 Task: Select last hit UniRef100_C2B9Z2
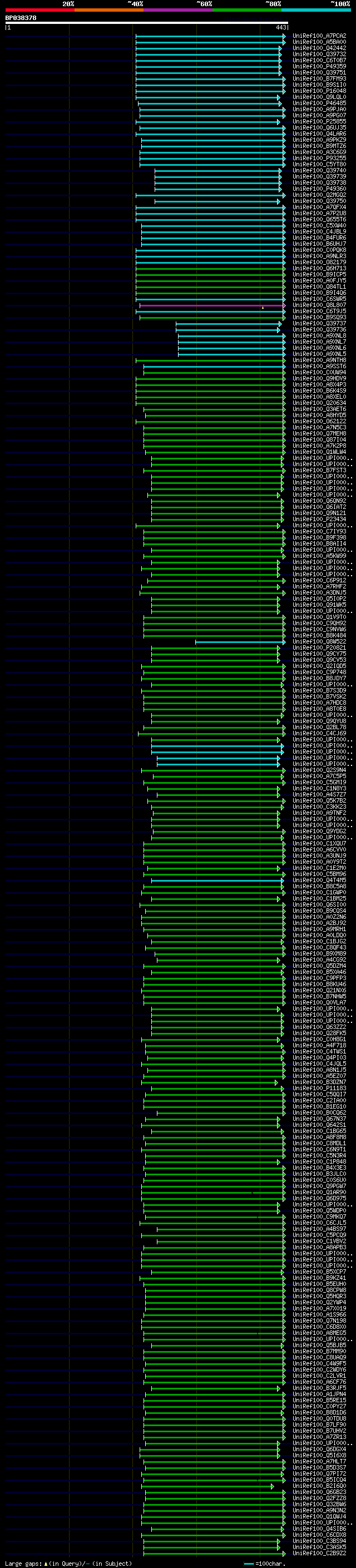(319, 1554)
